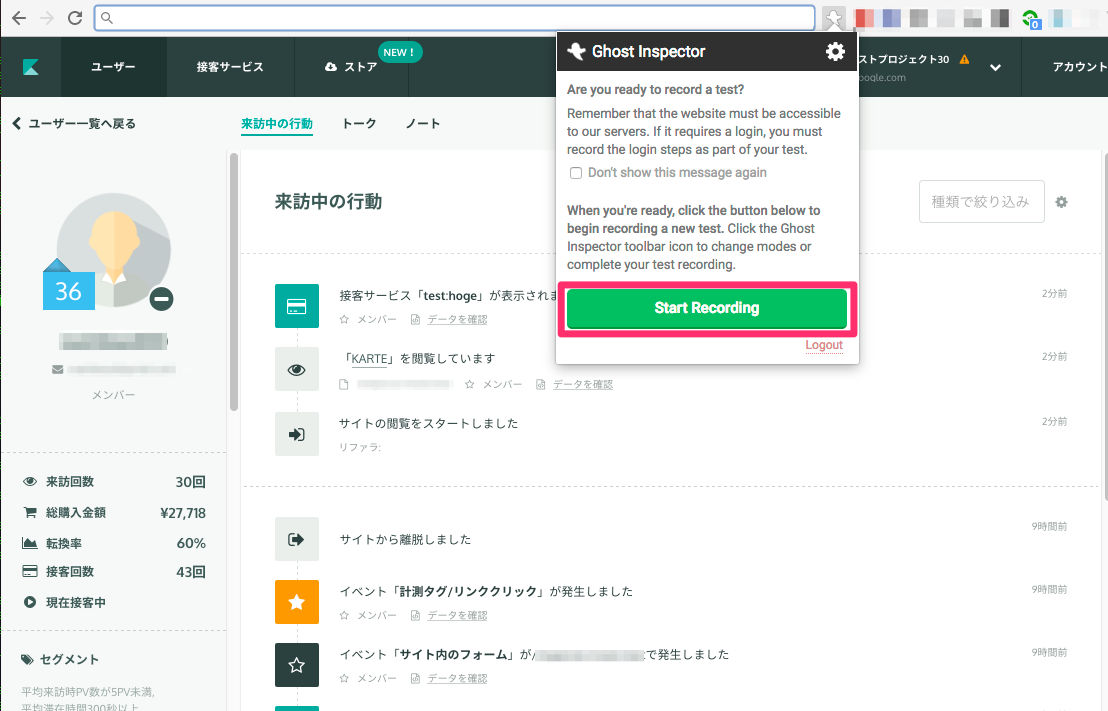Viewport: 1108px width, 711px height.
Task: Open the ストア menu item
Action: (351, 67)
